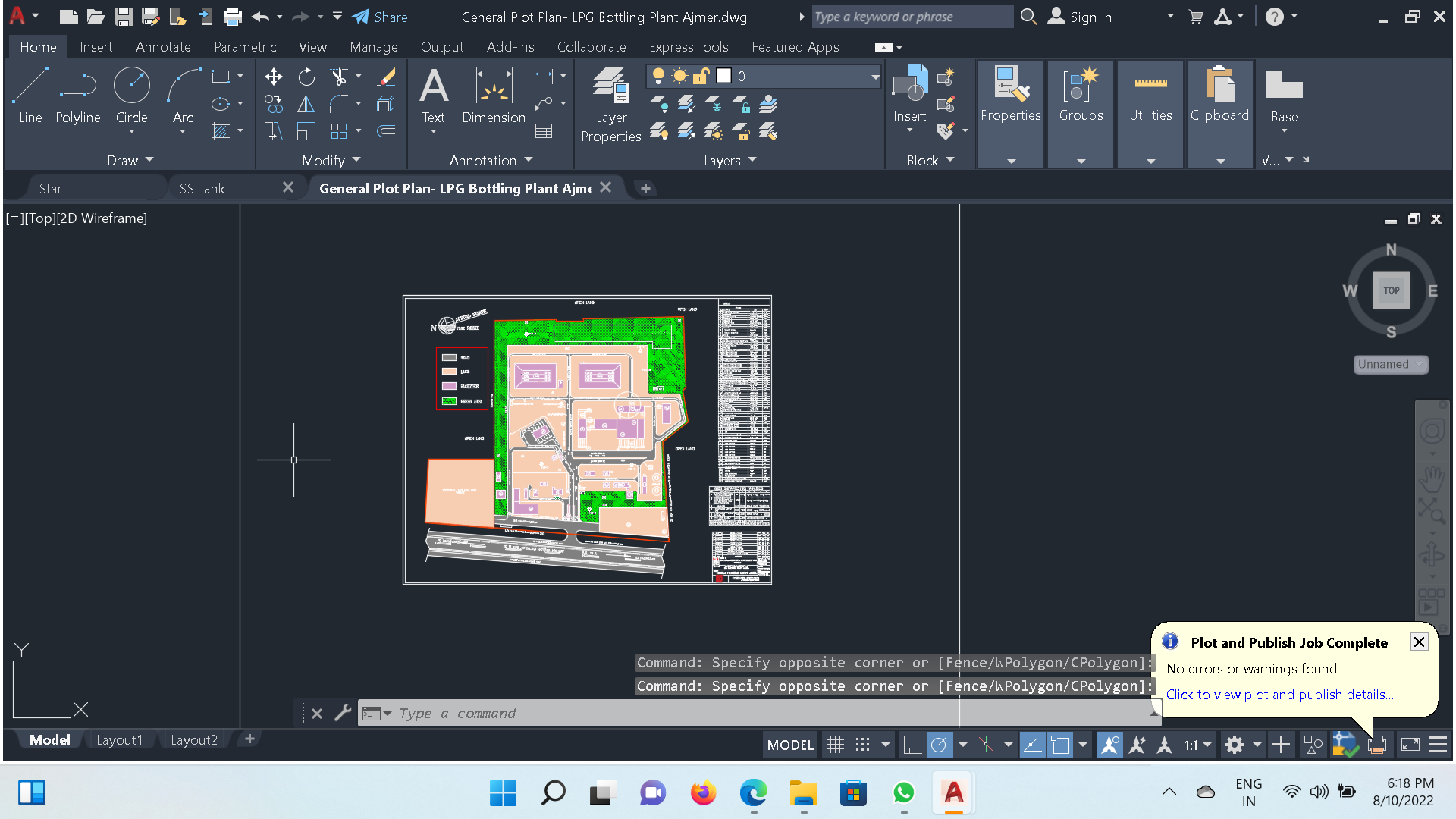
Task: Switch to the Annotate ribbon tab
Action: point(163,47)
